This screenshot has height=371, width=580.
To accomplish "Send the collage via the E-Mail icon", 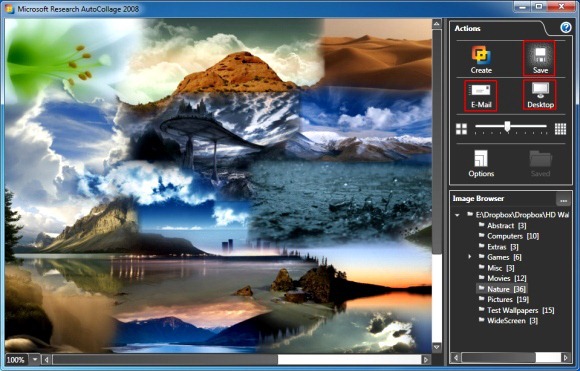I will coord(480,95).
